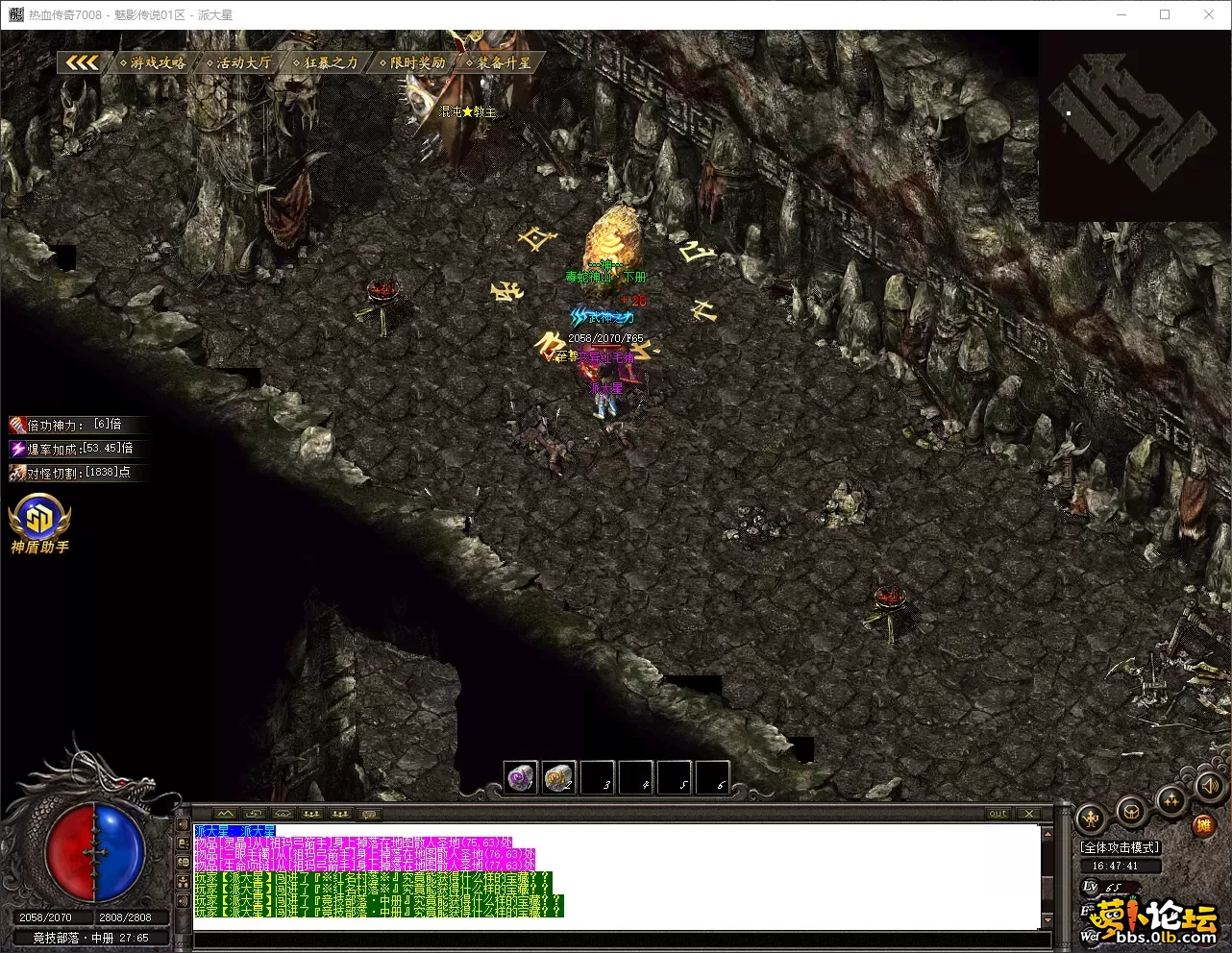Open the 神盾助手 shield assistant icon

(39, 523)
